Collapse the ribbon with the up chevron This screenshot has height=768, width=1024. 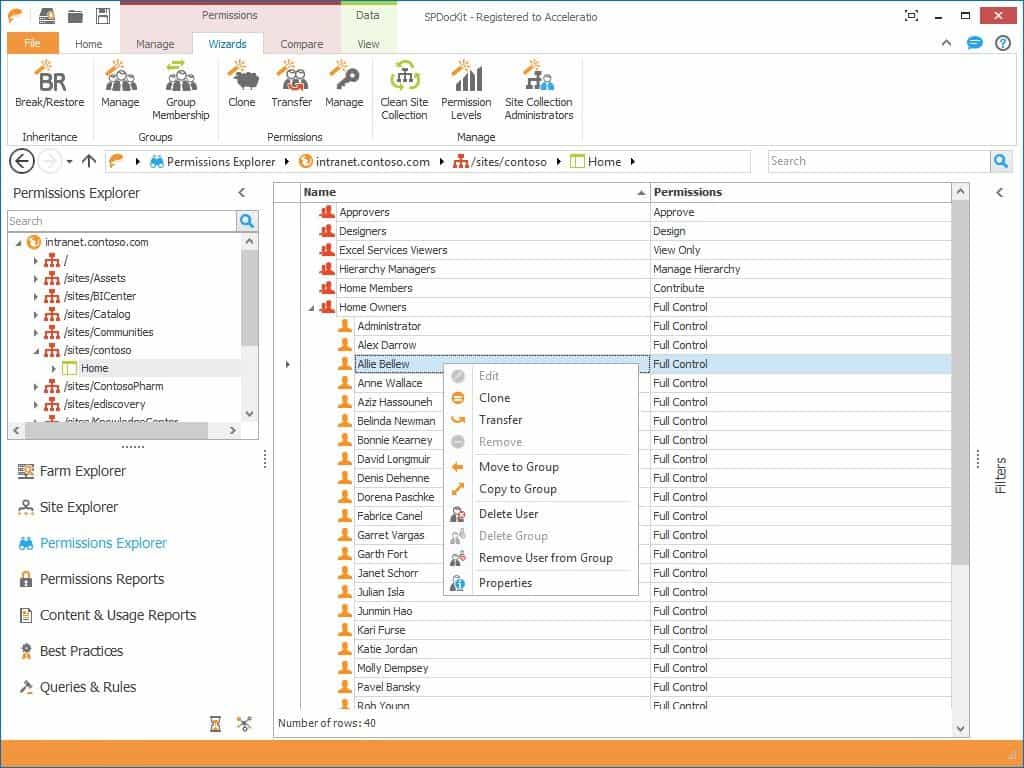[946, 44]
